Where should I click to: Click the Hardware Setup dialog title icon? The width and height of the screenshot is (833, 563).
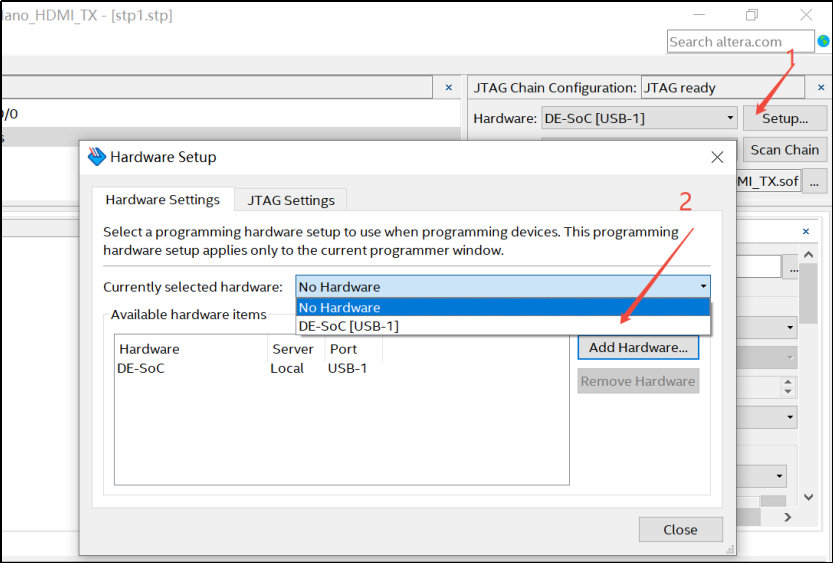pyautogui.click(x=97, y=157)
